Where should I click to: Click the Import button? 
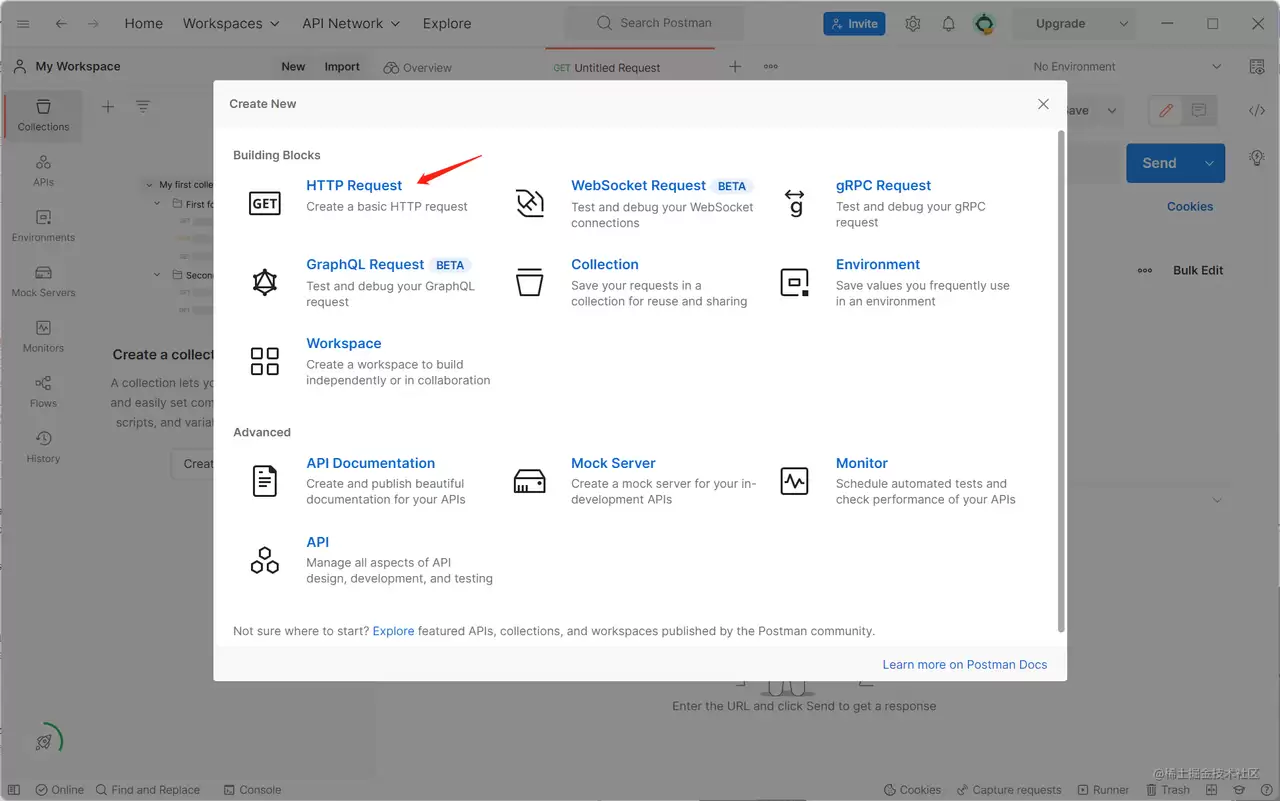[342, 67]
